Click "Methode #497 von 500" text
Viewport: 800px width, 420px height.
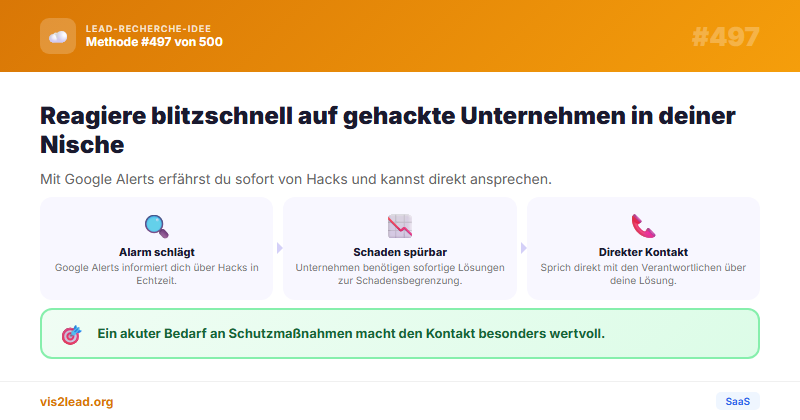pyautogui.click(x=154, y=42)
